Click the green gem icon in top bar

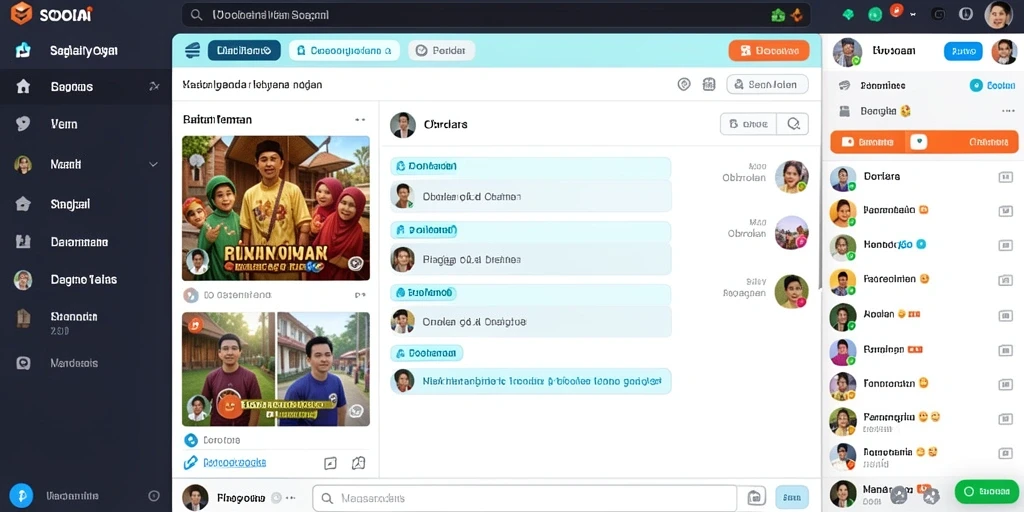click(x=848, y=14)
